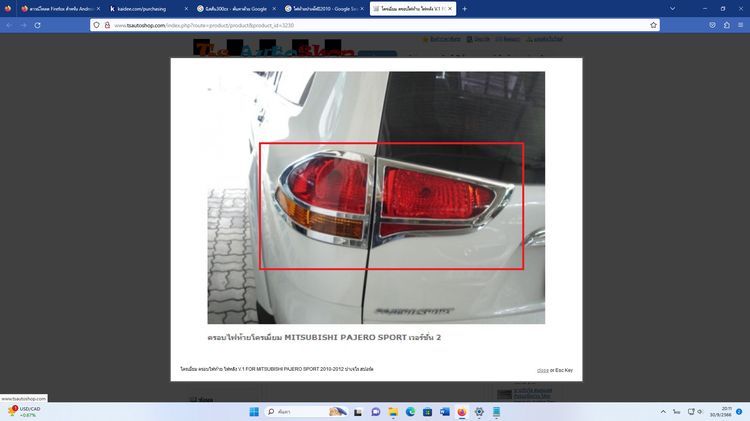Image resolution: width=750 pixels, height=421 pixels.
Task: Switch to the 2010 Google Search tab
Action: tap(323, 9)
